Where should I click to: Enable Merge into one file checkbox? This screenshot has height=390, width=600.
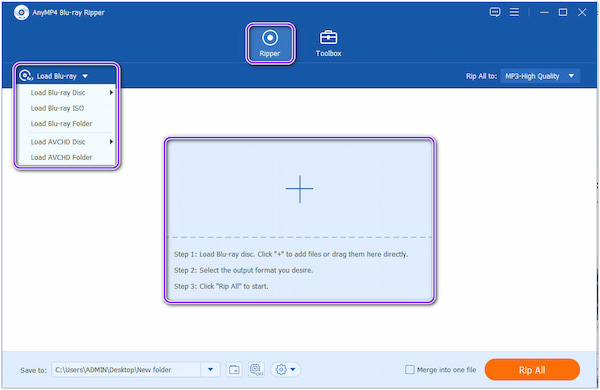click(409, 370)
